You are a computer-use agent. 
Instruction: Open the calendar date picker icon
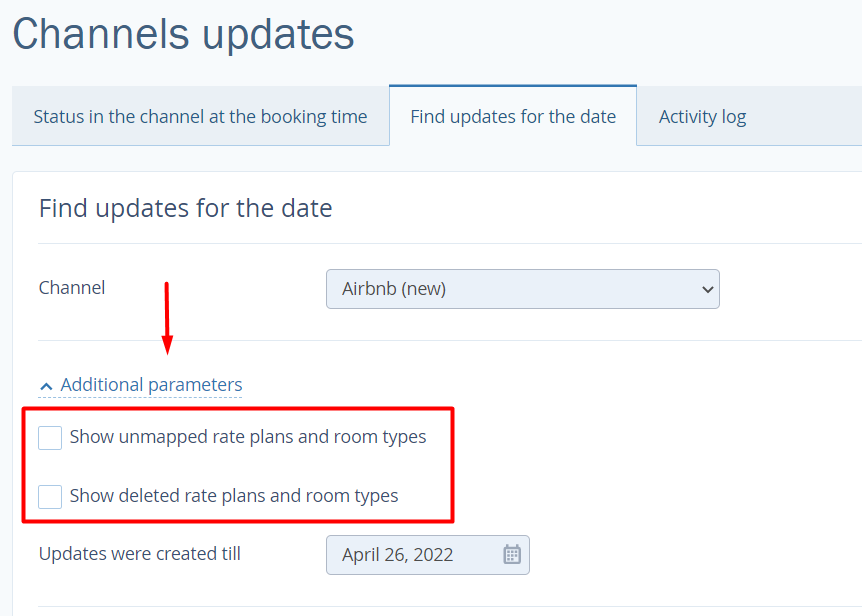click(x=512, y=554)
